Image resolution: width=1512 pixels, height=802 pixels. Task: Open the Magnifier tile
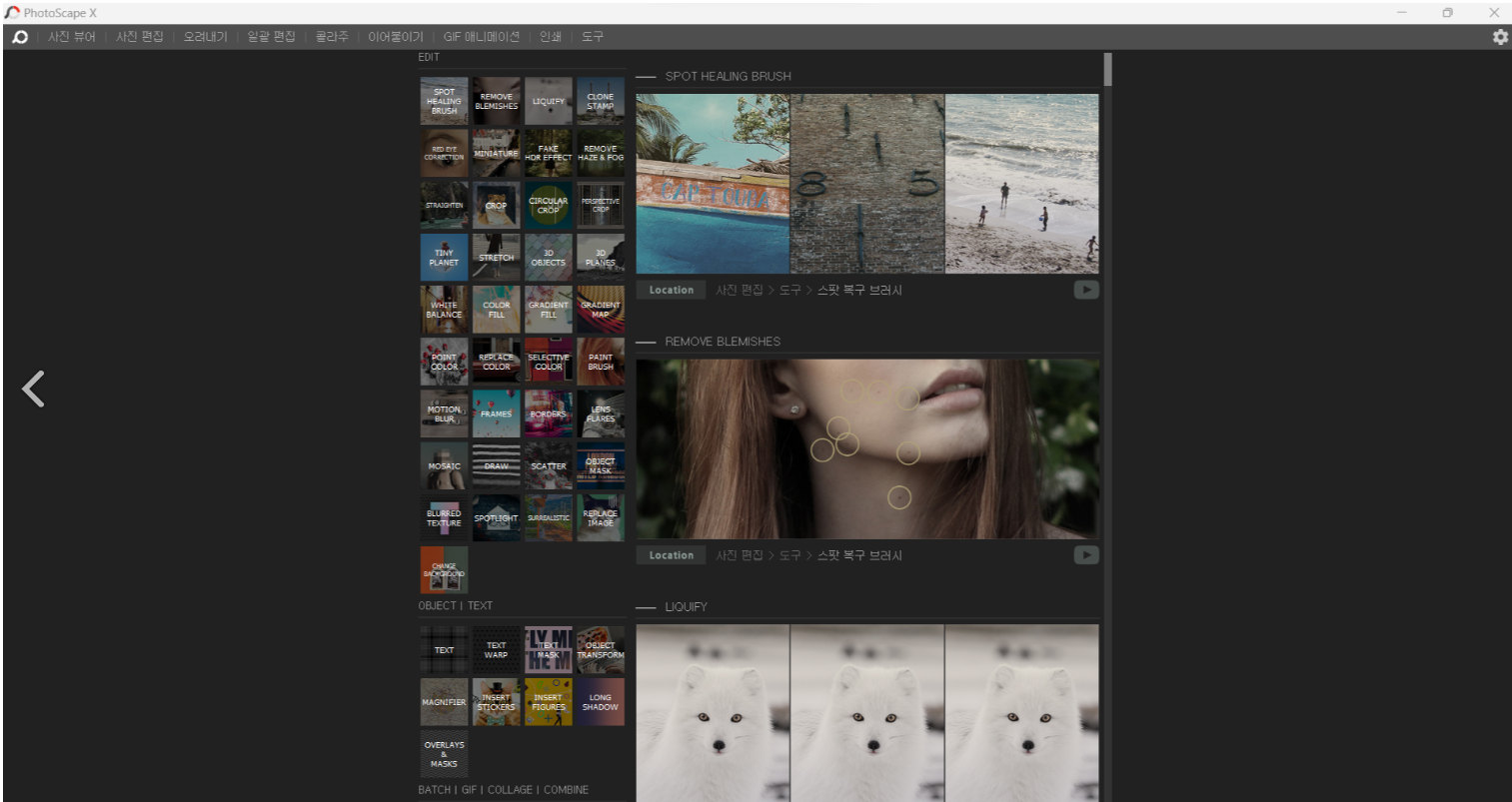coord(444,702)
